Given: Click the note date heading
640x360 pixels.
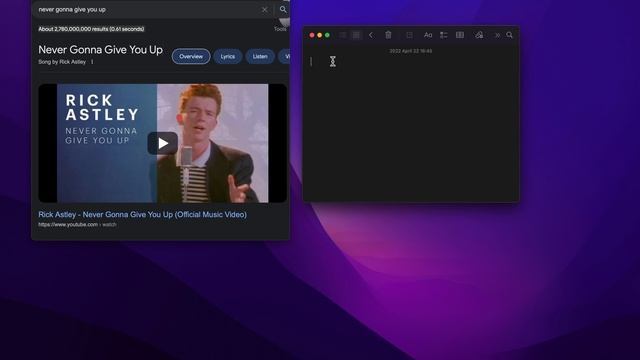Looking at the screenshot, I should (411, 51).
